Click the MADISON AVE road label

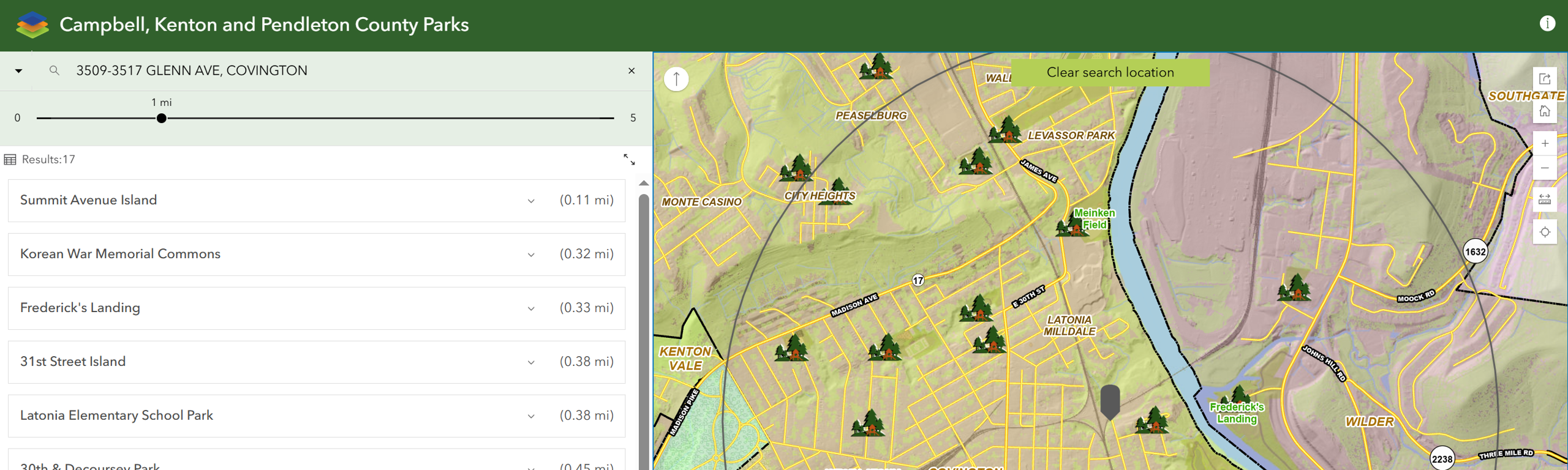click(x=854, y=305)
